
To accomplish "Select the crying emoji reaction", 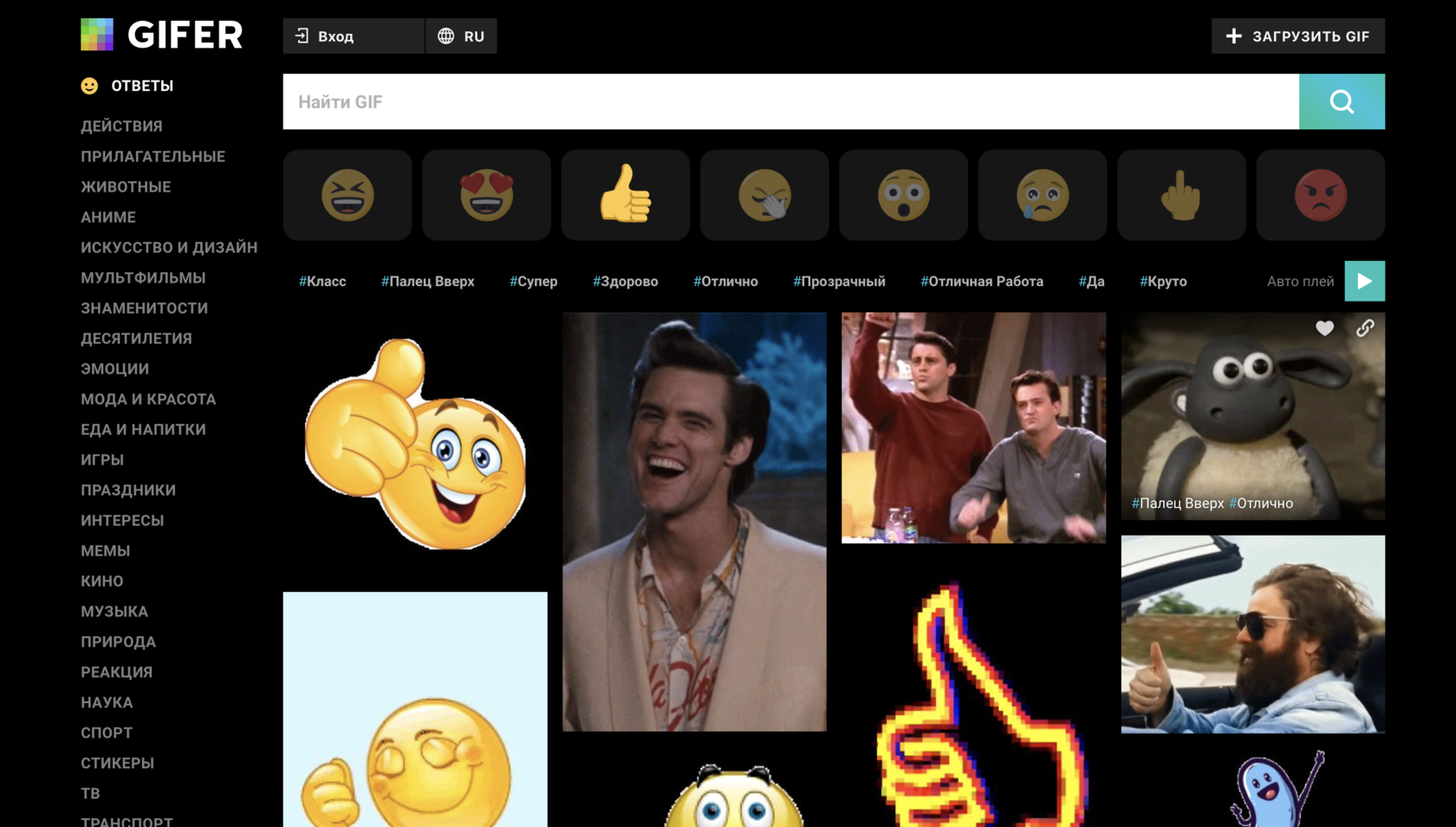I will (1043, 195).
